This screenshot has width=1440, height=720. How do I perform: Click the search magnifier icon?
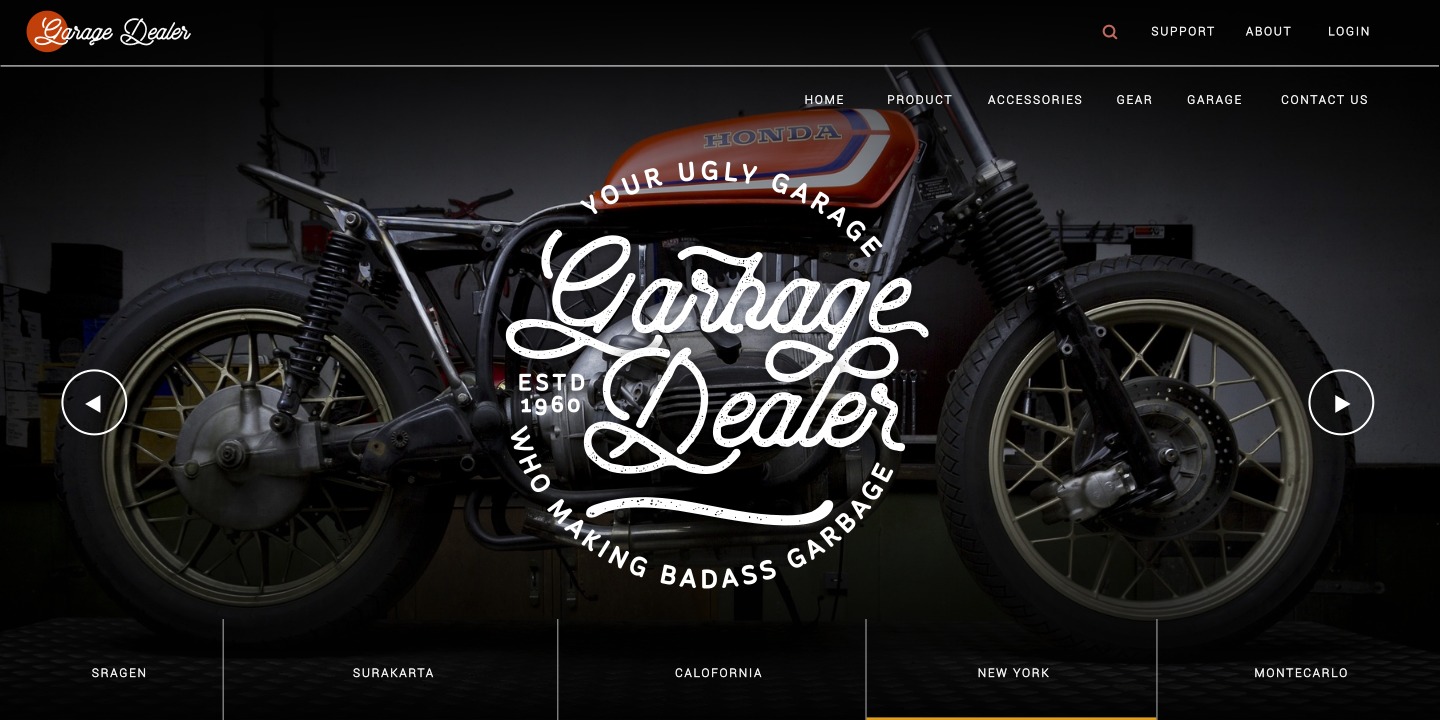[1110, 32]
